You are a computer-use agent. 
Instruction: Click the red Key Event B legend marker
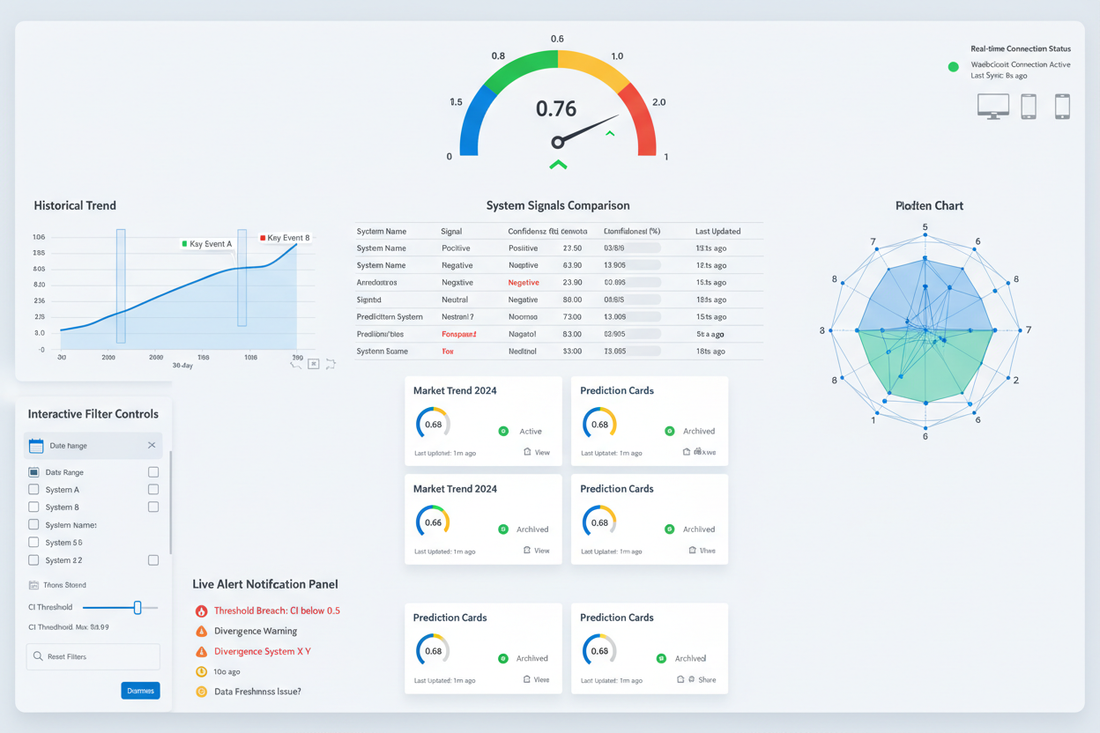263,238
